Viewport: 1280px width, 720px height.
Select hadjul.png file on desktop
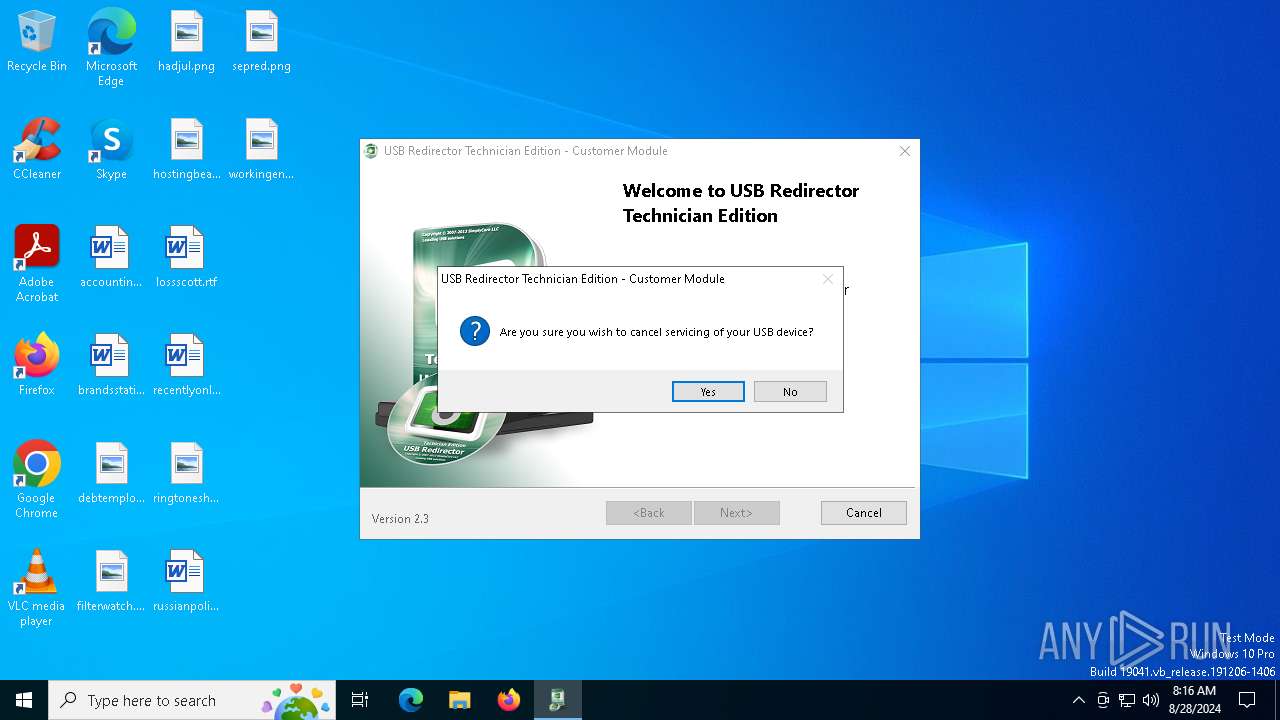click(x=186, y=42)
